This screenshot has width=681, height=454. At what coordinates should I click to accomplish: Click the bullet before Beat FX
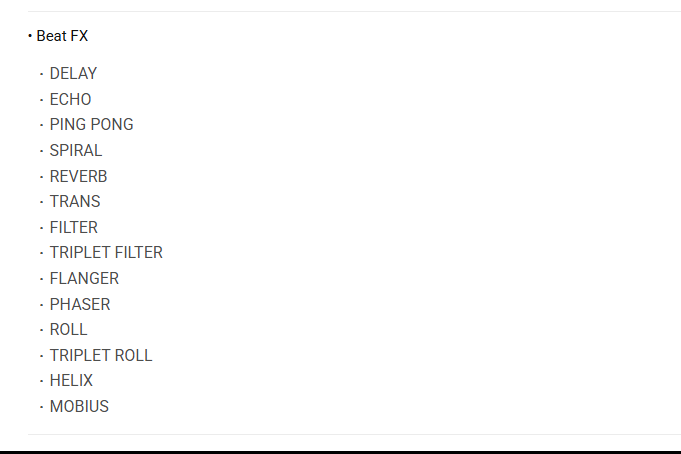30,36
